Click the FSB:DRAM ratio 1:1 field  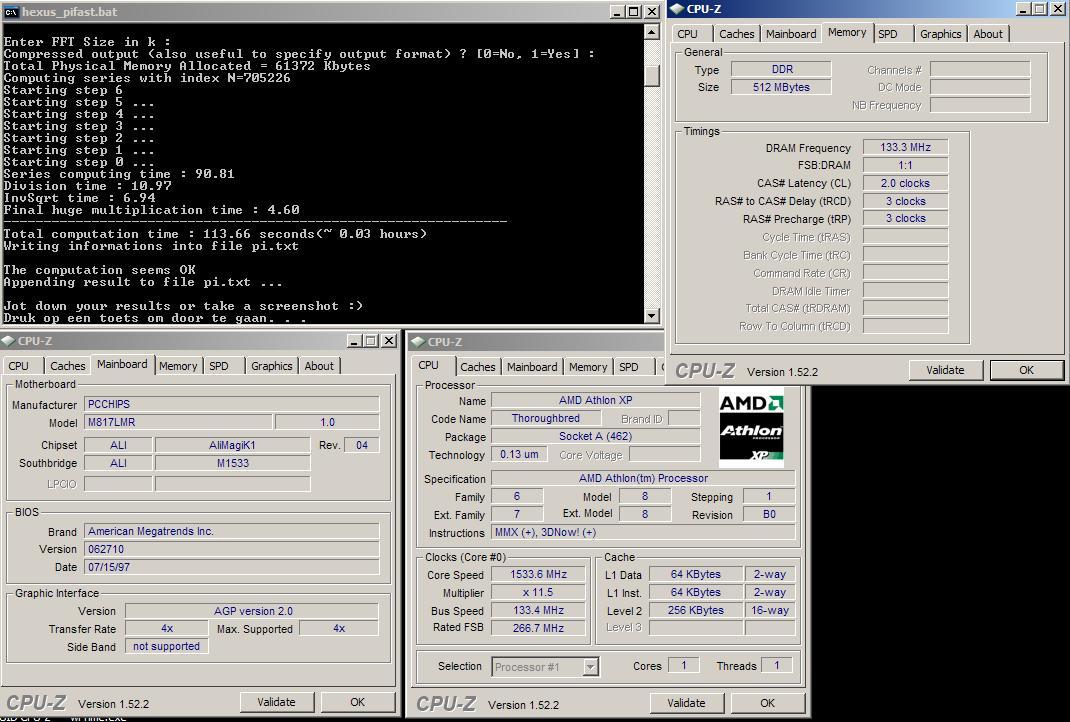906,165
